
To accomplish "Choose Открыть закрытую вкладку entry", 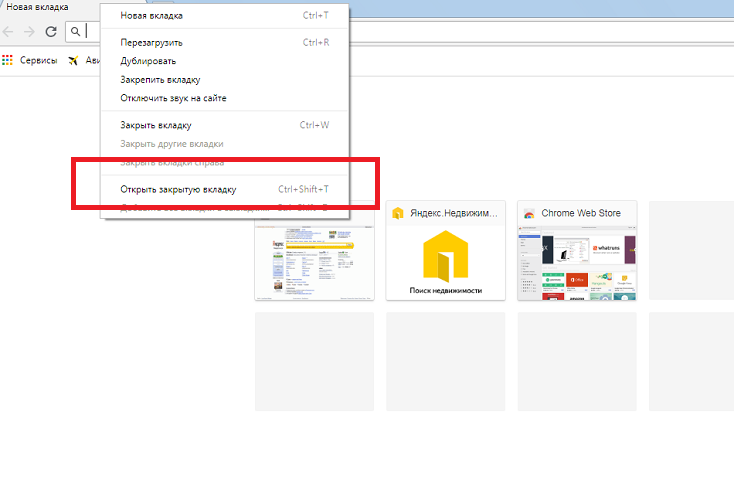I will click(x=225, y=189).
